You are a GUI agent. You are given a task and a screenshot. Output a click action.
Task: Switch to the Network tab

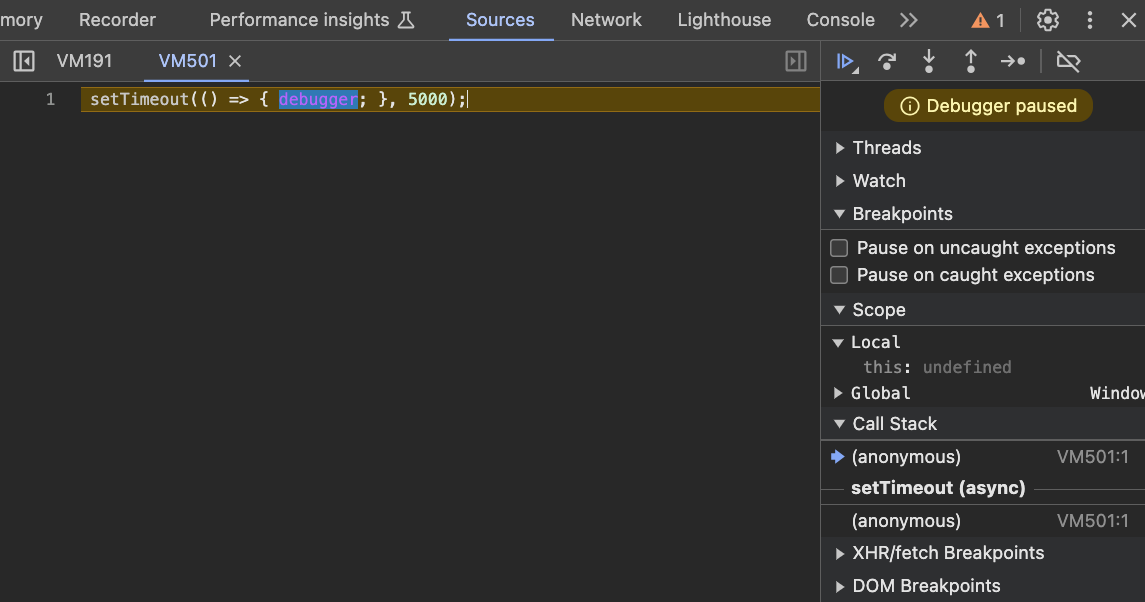pyautogui.click(x=606, y=19)
